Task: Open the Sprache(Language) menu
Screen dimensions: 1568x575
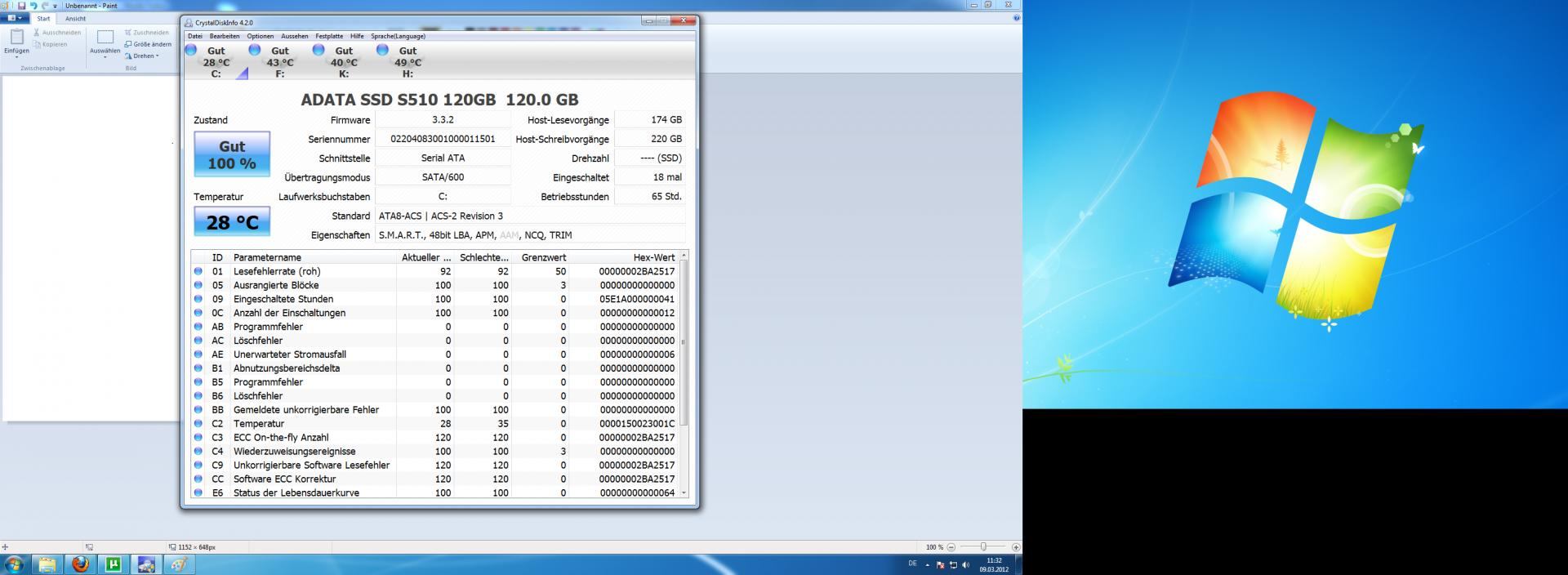Action: (x=398, y=36)
